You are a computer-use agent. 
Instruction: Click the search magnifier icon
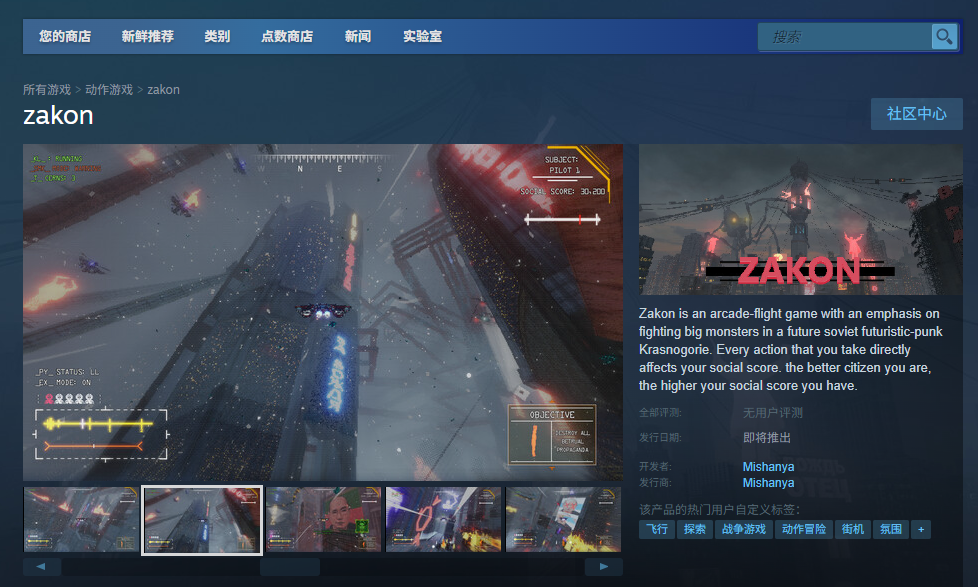[944, 36]
